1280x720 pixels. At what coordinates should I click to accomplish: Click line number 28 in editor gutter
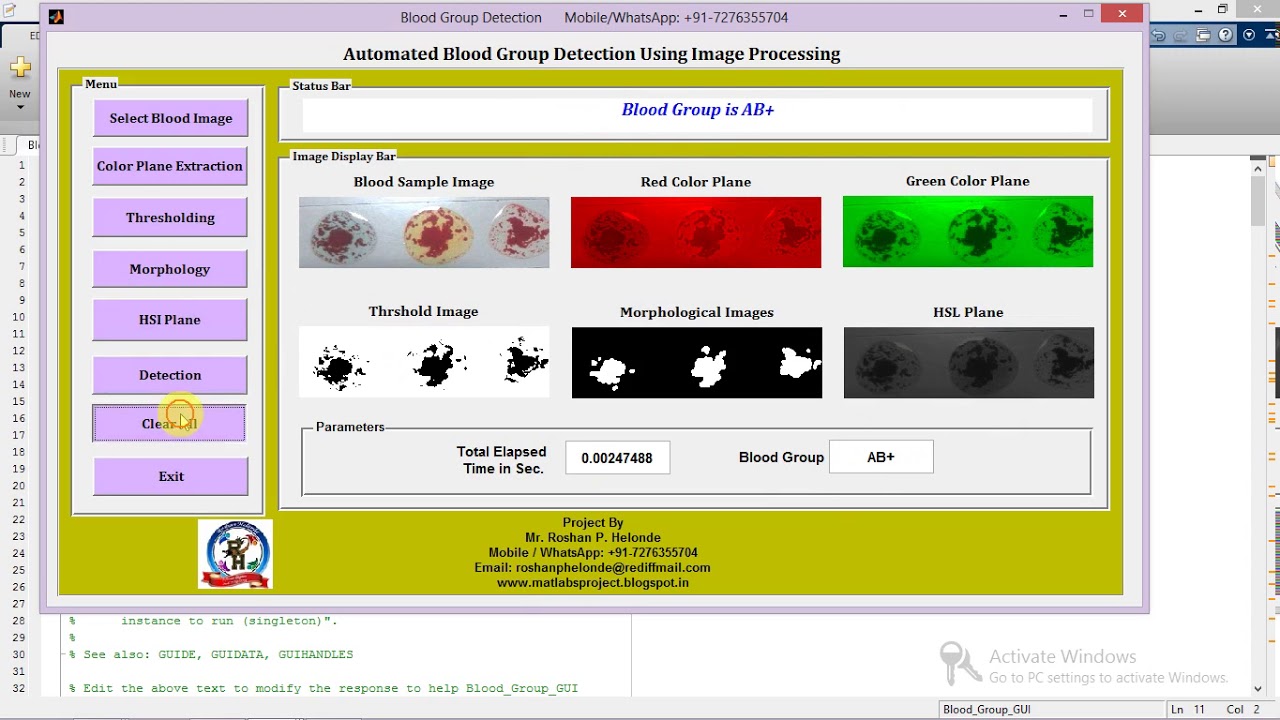[18, 620]
